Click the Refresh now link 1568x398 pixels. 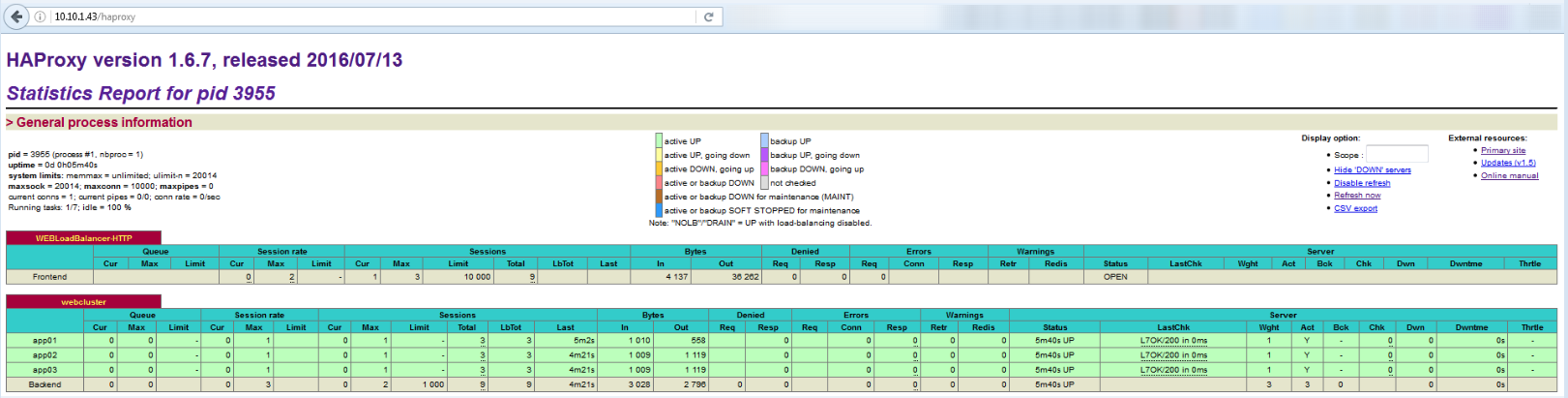point(1357,196)
